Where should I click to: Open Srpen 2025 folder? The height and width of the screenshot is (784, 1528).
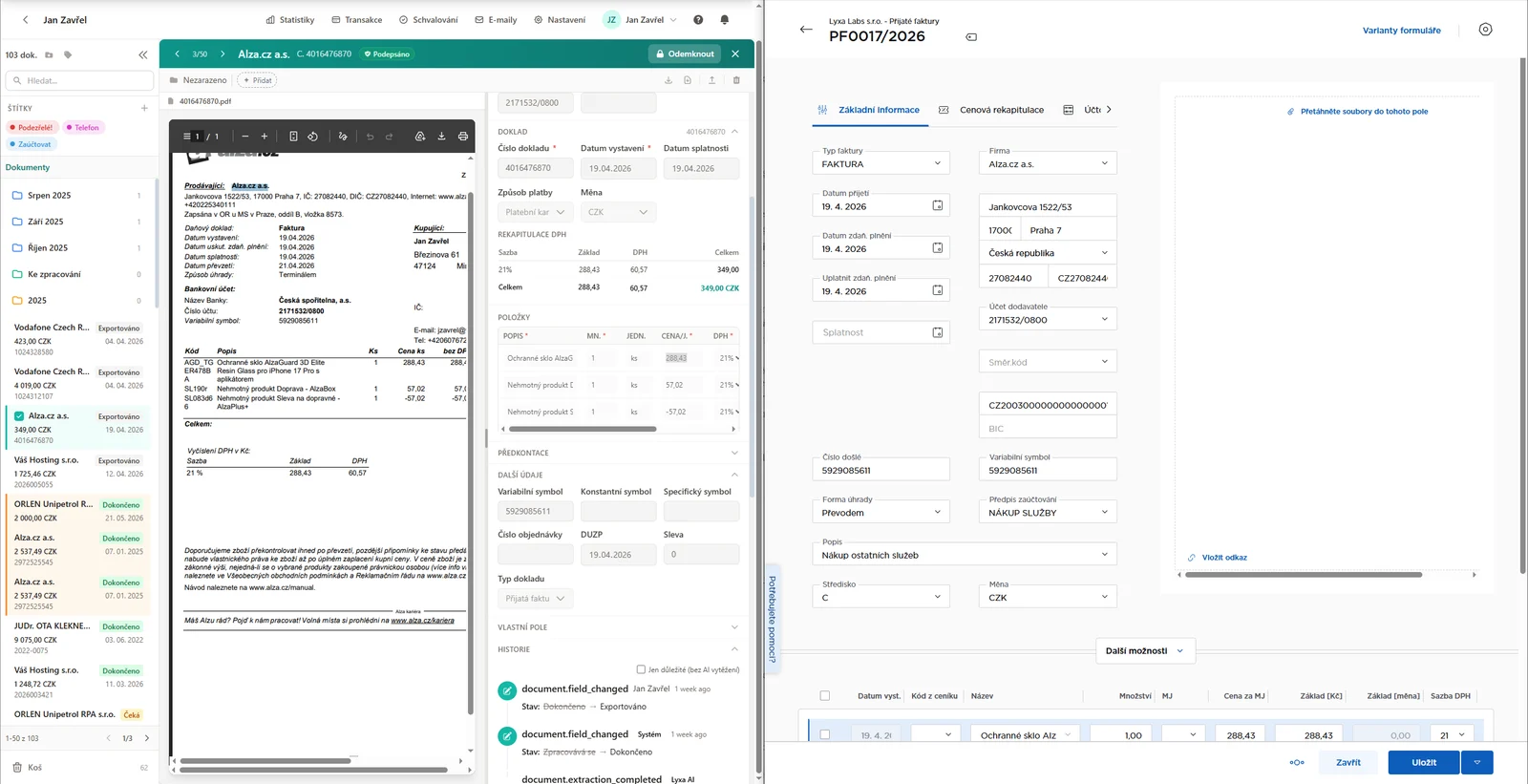(76, 196)
